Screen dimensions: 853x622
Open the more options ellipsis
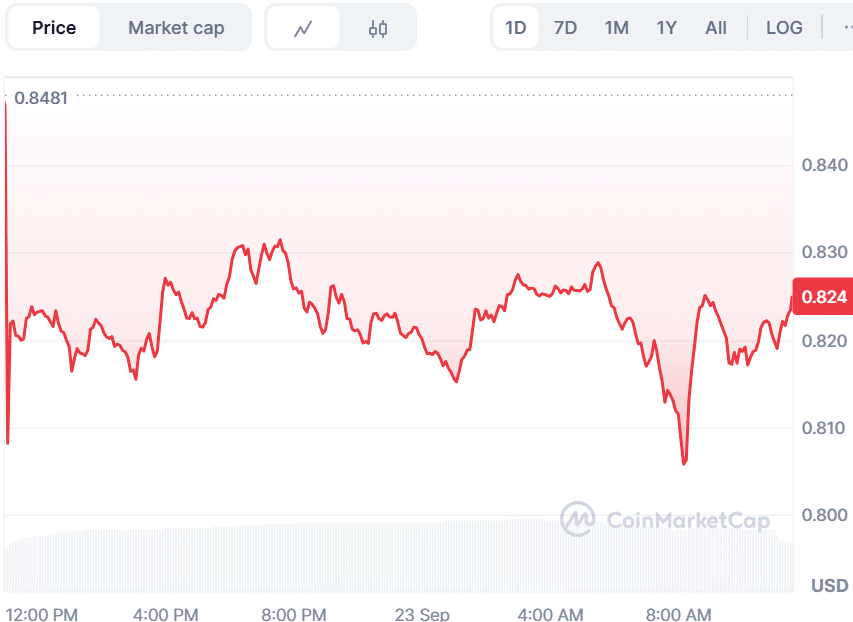coord(848,28)
